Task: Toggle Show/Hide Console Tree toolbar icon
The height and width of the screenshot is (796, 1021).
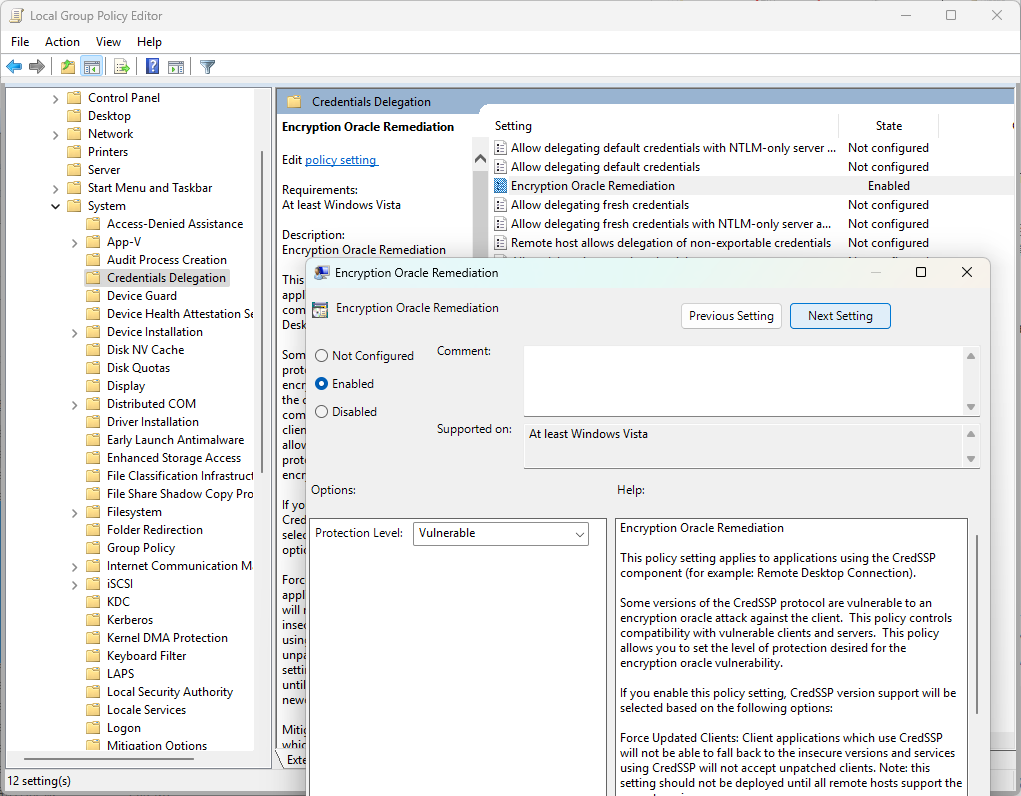Action: (92, 66)
